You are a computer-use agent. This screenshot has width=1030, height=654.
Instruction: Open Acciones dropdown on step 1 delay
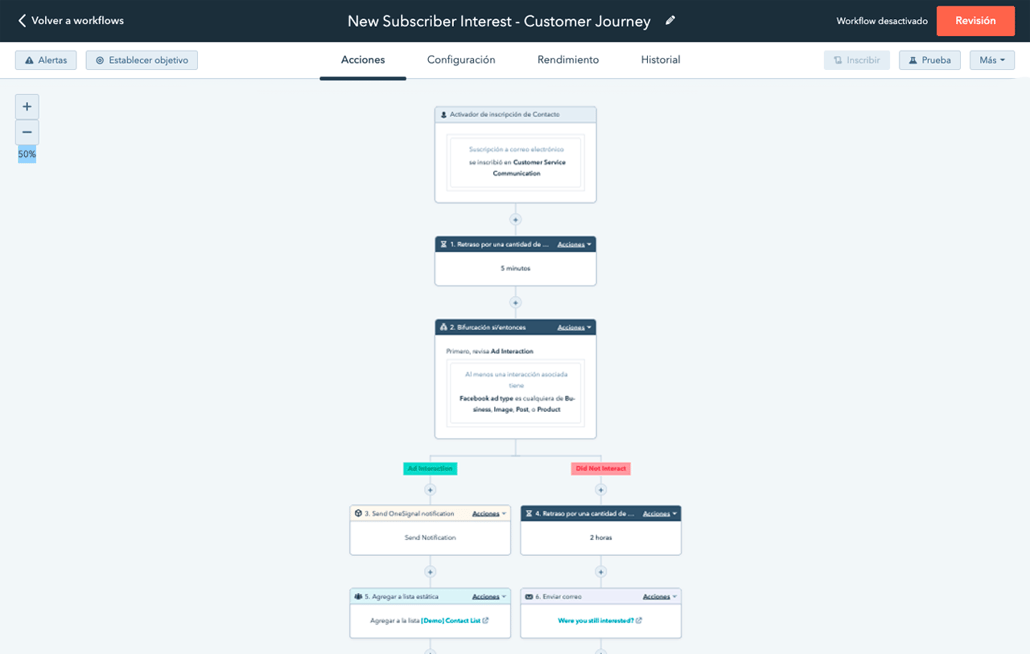coord(574,244)
